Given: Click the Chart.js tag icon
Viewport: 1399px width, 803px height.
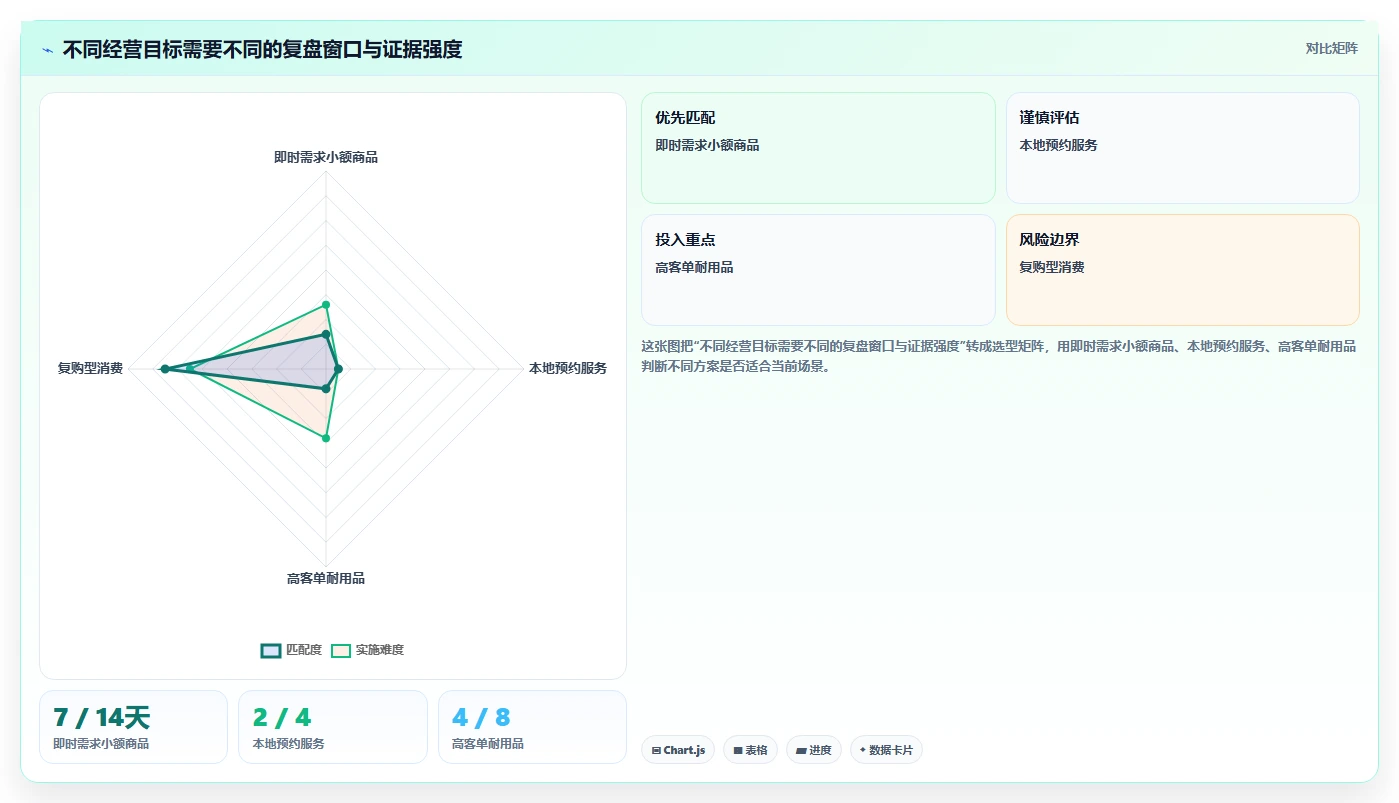Looking at the screenshot, I should (x=656, y=750).
